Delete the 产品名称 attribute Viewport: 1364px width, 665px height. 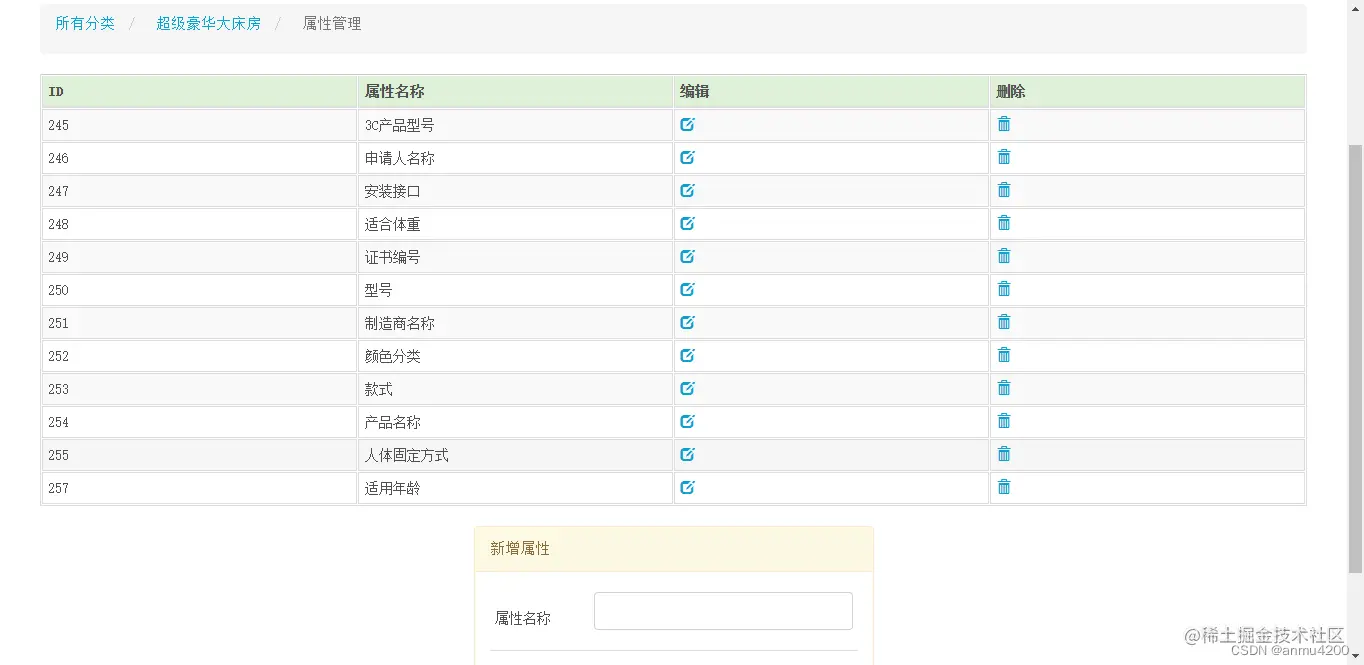[x=1004, y=421]
